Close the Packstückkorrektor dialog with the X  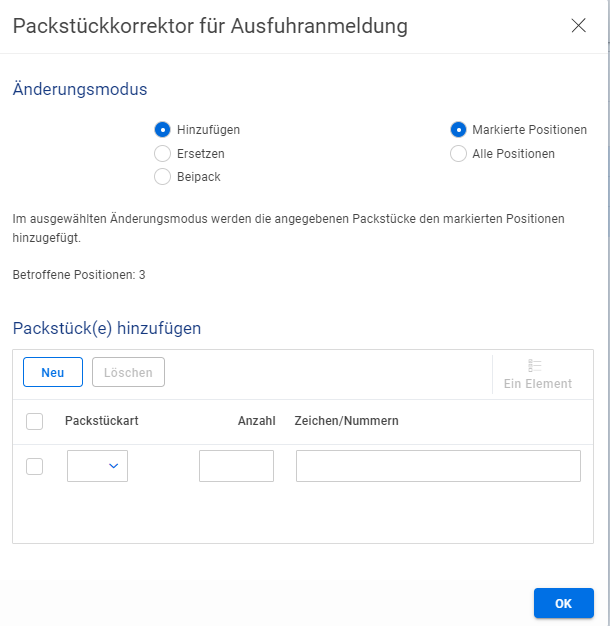(x=578, y=26)
